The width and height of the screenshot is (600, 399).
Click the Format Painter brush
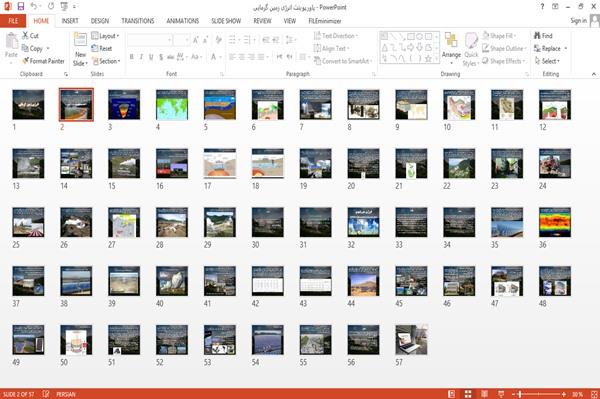tap(43, 61)
